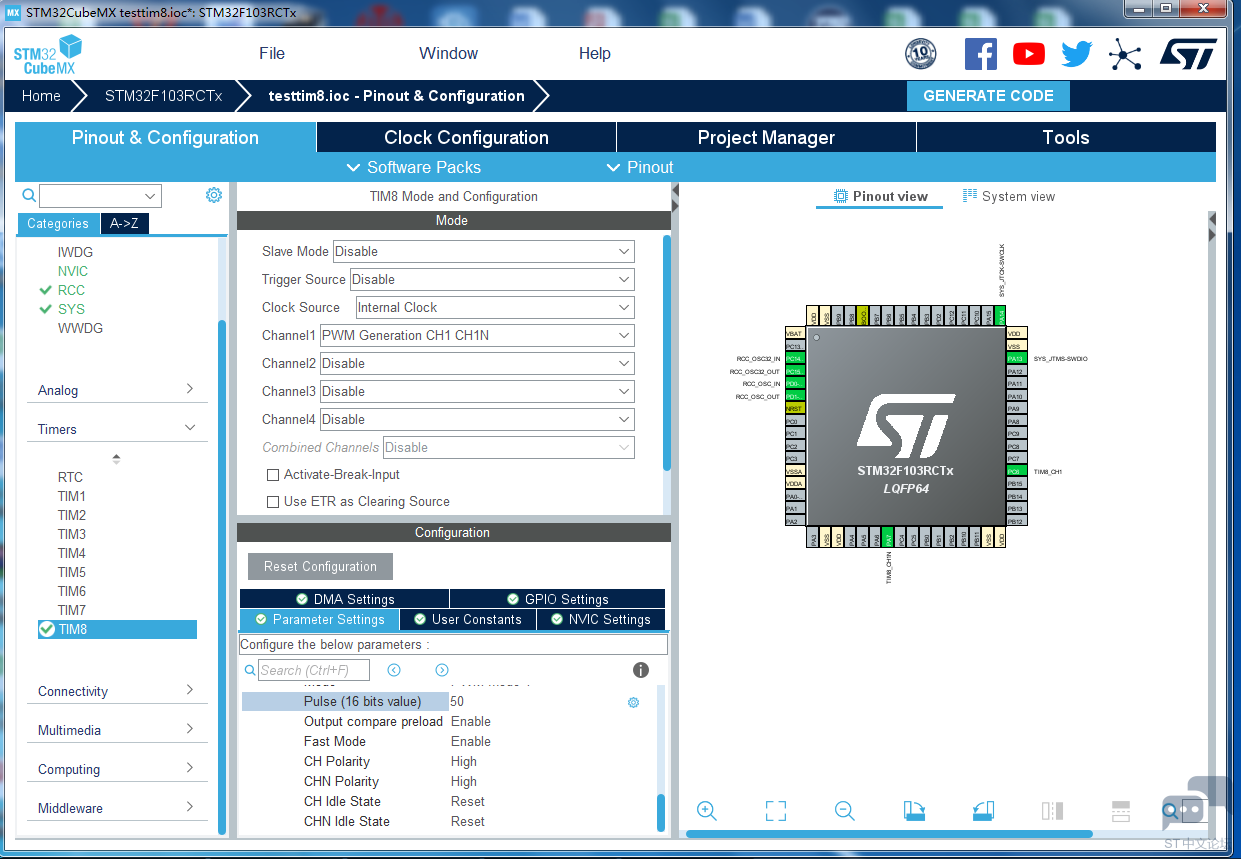Open the peripheral search combo box
Screen dimensions: 1241x859
[100, 196]
